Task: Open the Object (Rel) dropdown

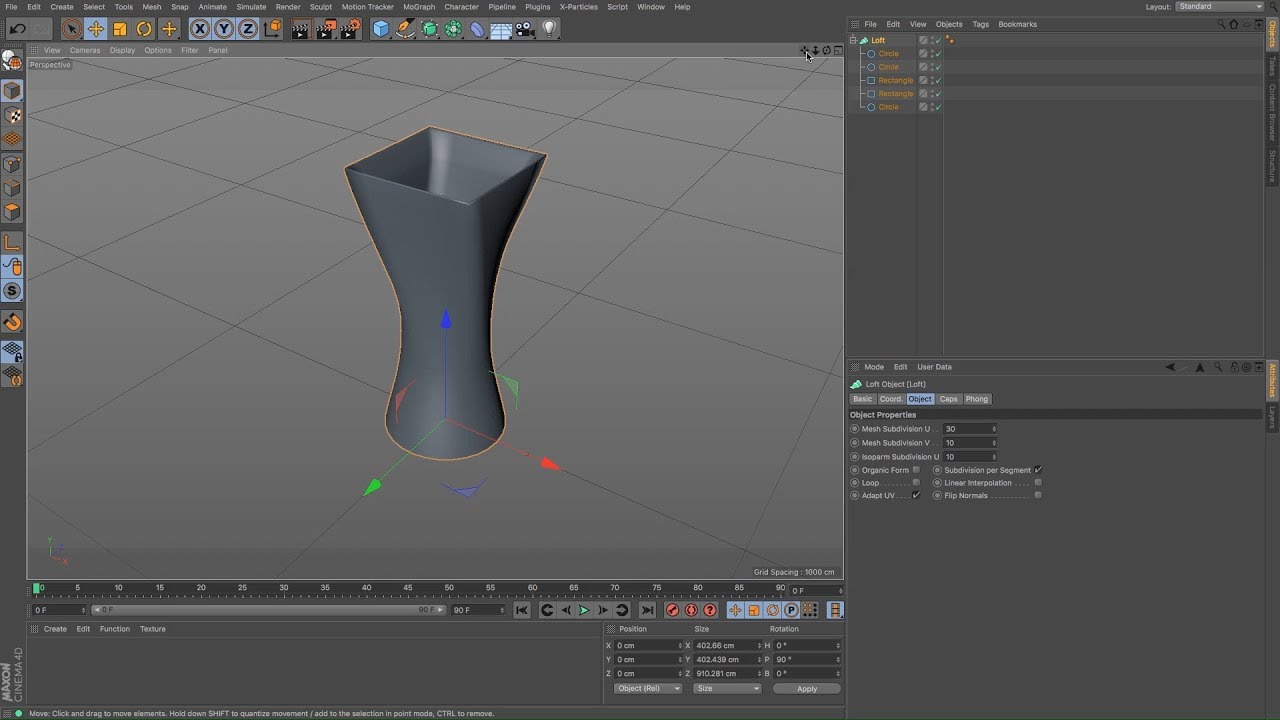Action: pos(648,689)
